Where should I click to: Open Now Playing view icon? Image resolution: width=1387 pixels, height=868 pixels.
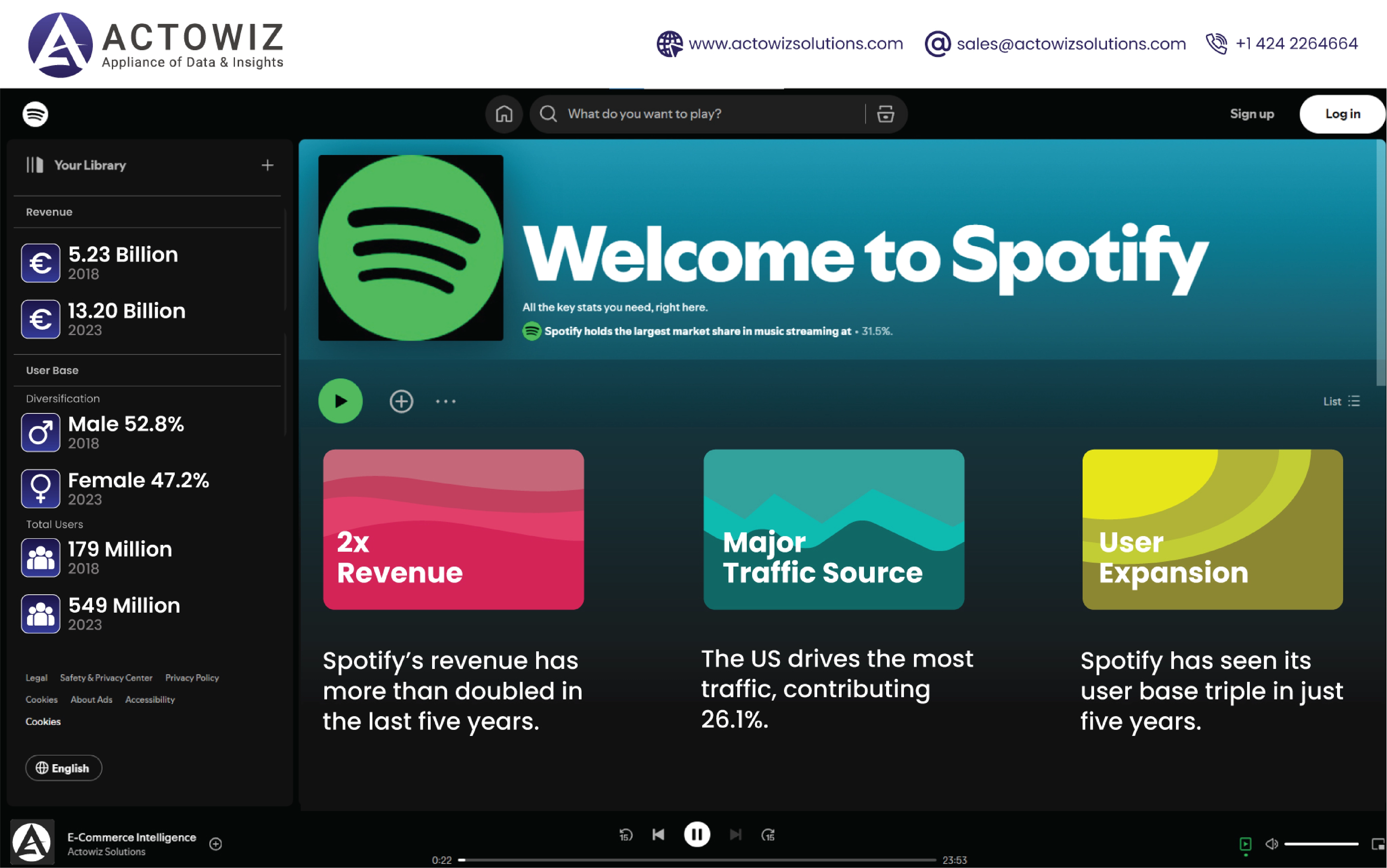1245,844
